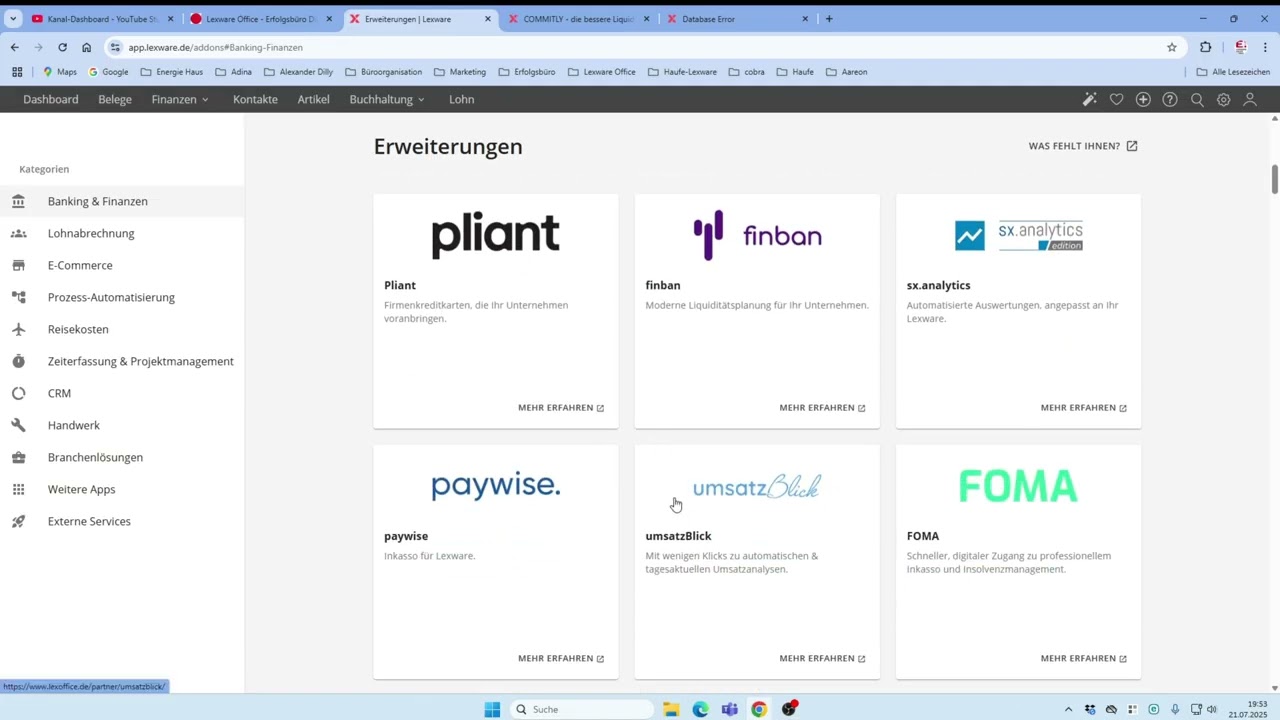
Task: Select Externe Services category text
Action: (x=89, y=521)
